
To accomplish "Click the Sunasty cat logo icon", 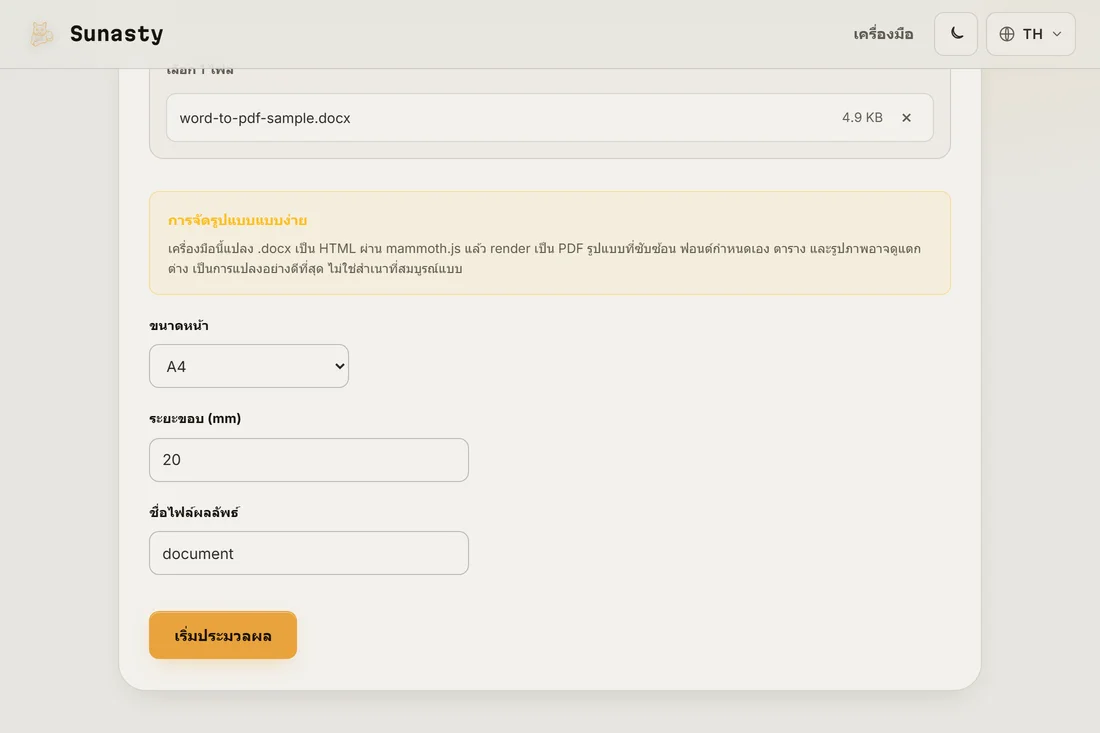I will pos(41,34).
